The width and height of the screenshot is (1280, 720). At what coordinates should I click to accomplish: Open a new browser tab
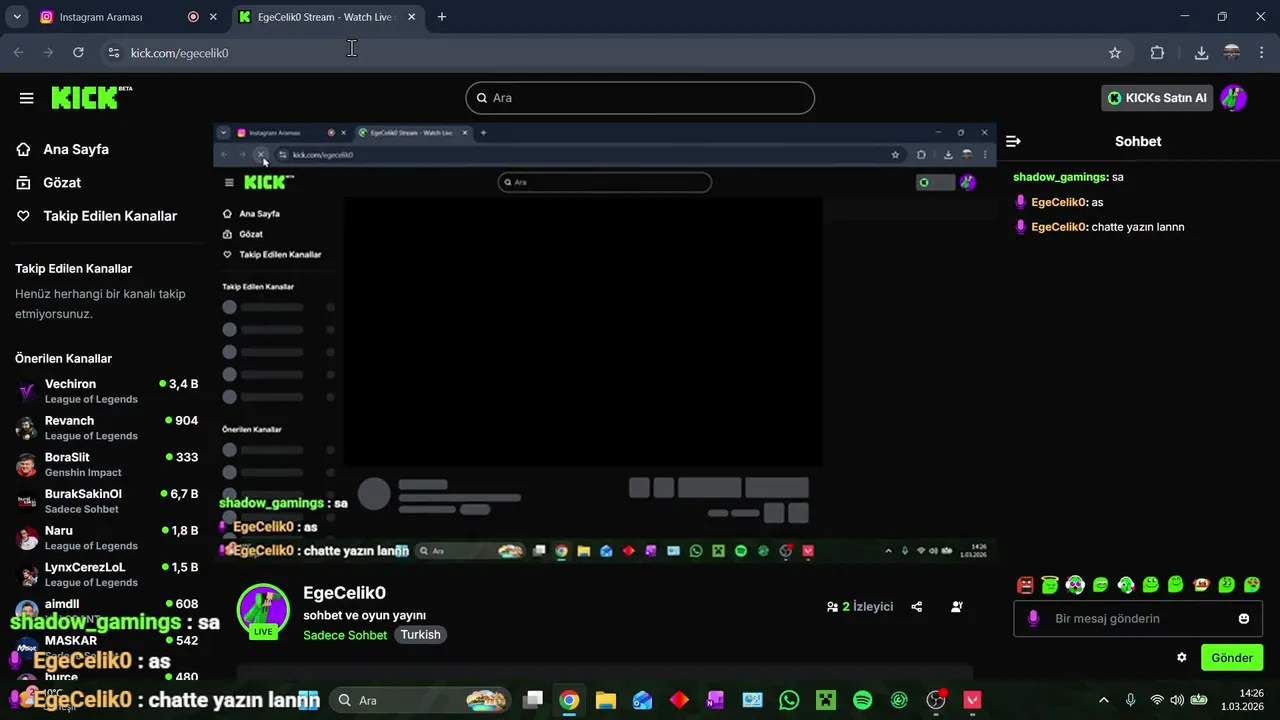tap(442, 17)
